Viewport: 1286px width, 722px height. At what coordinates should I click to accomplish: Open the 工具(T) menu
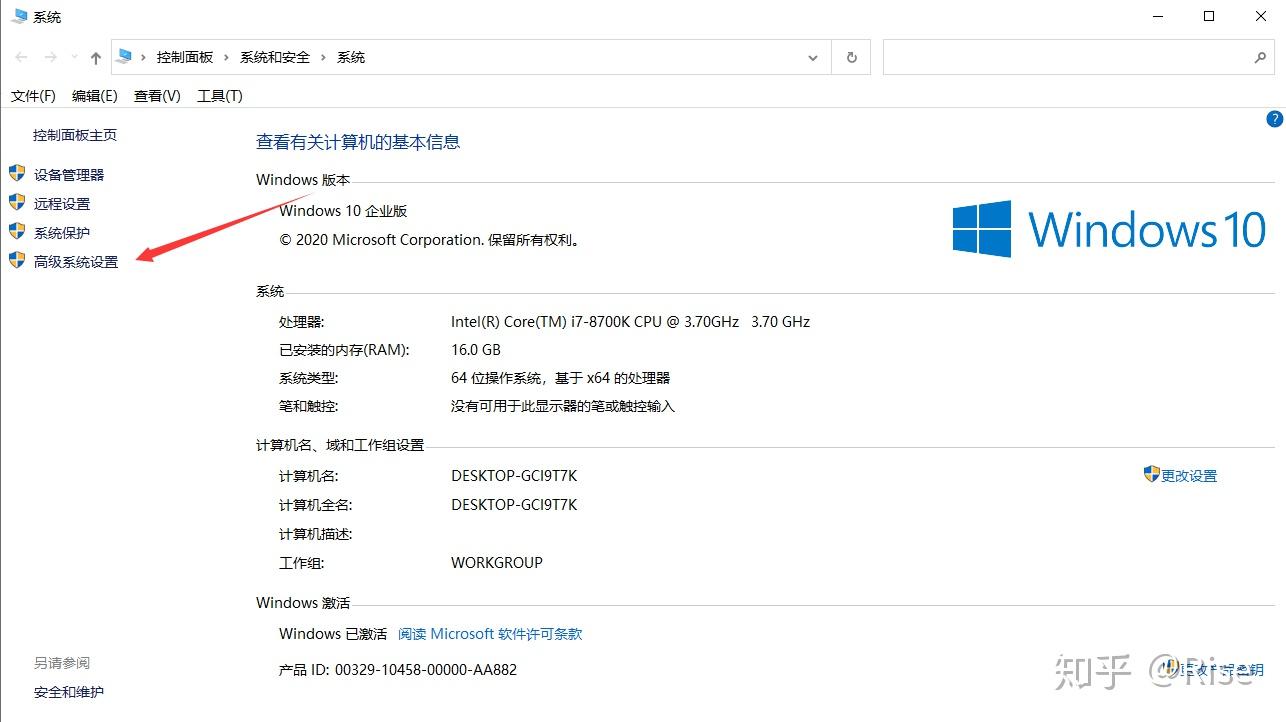220,96
